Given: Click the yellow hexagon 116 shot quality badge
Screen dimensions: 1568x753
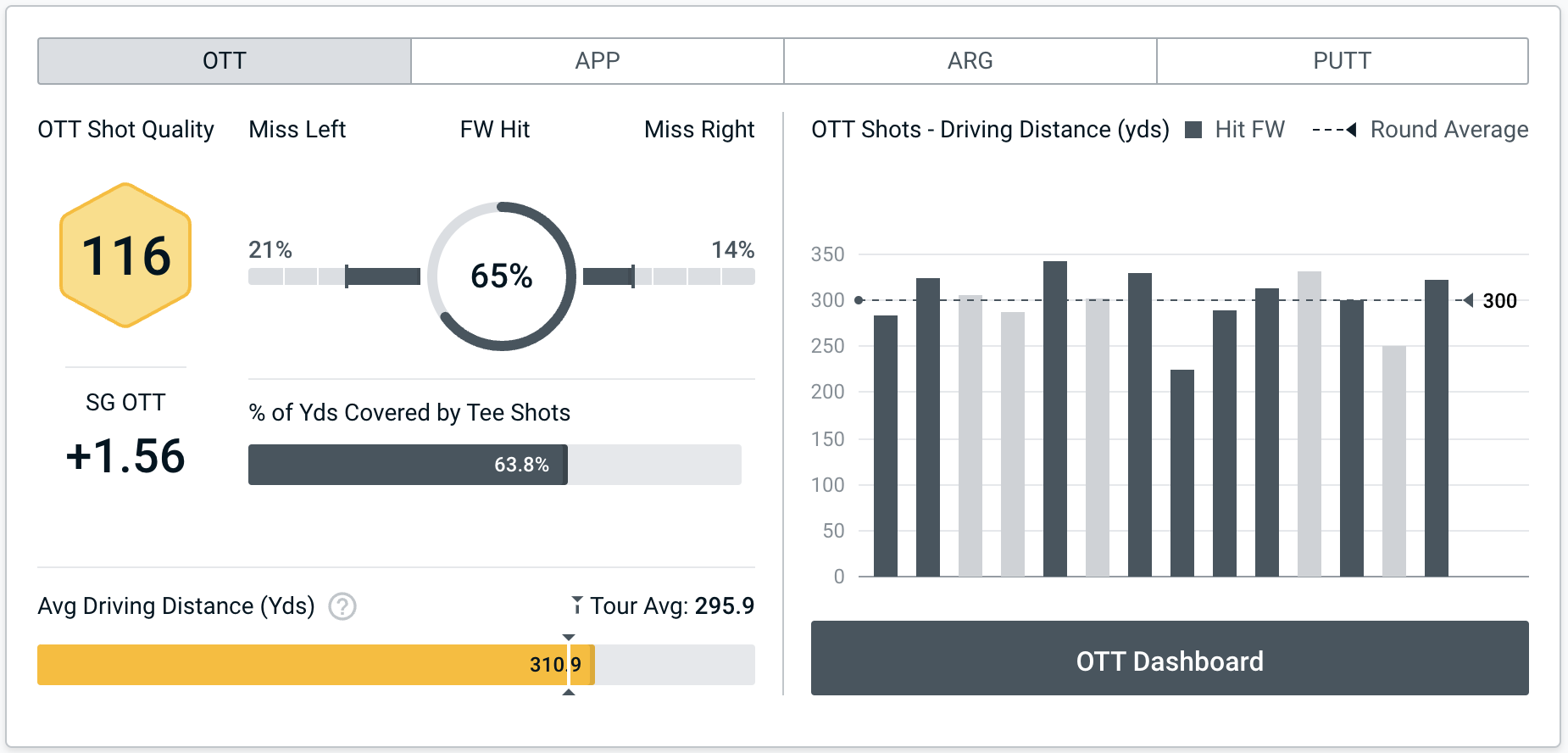Looking at the screenshot, I should point(125,255).
